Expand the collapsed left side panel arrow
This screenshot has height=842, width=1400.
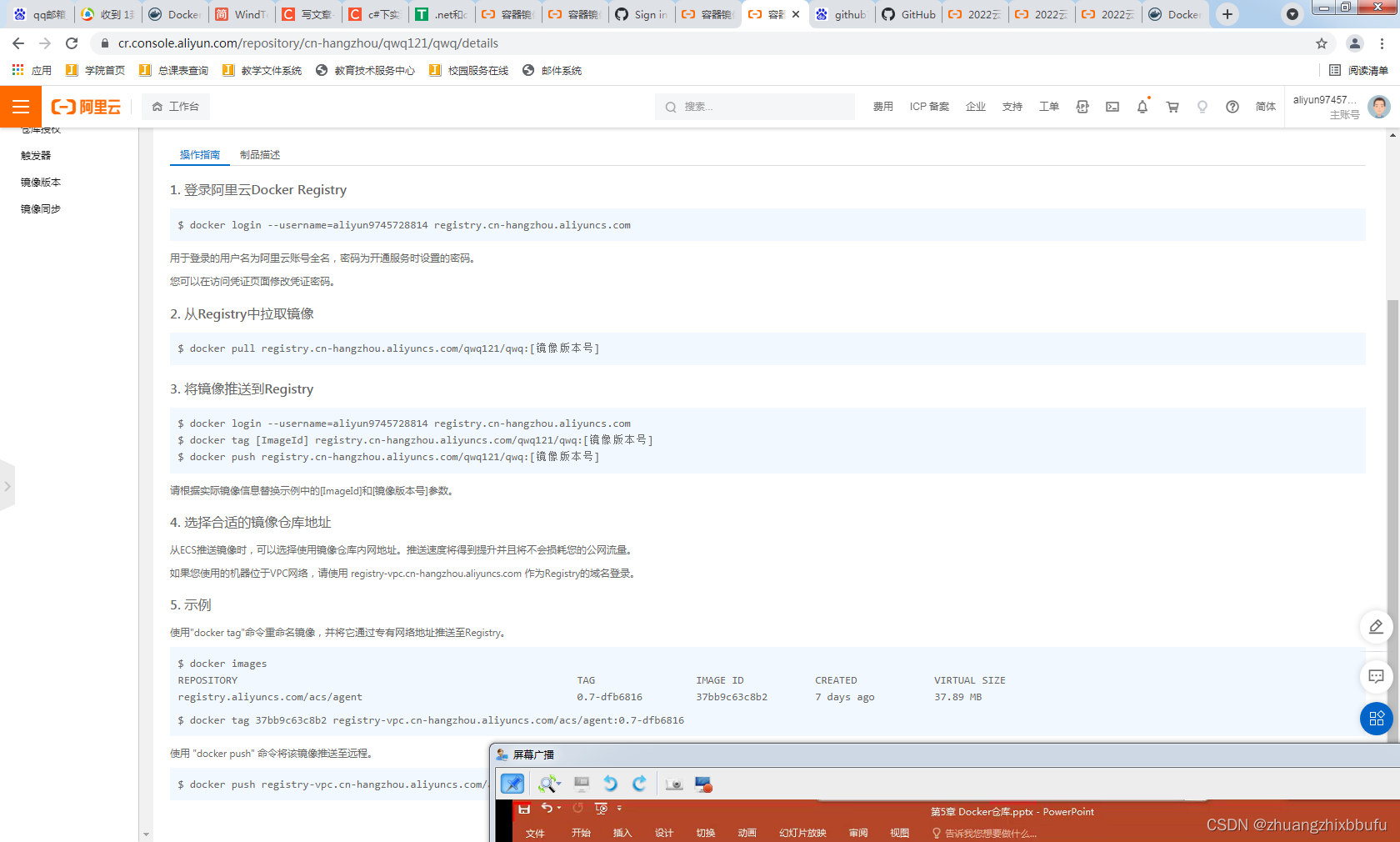7,486
